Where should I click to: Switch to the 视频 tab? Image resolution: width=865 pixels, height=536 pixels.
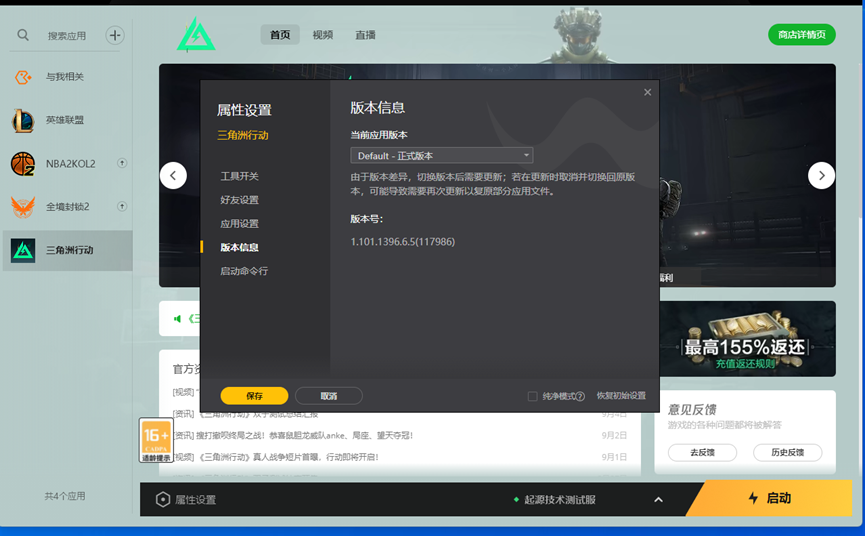[x=323, y=35]
